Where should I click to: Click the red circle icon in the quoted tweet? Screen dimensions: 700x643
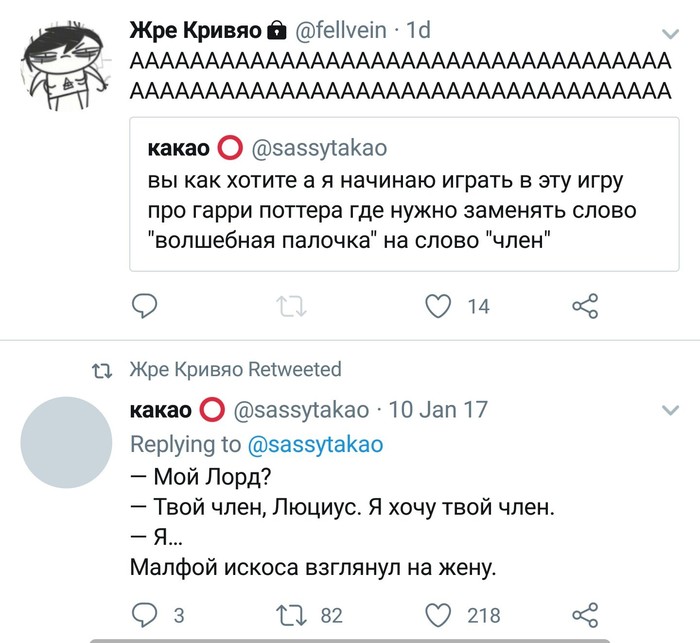click(230, 149)
